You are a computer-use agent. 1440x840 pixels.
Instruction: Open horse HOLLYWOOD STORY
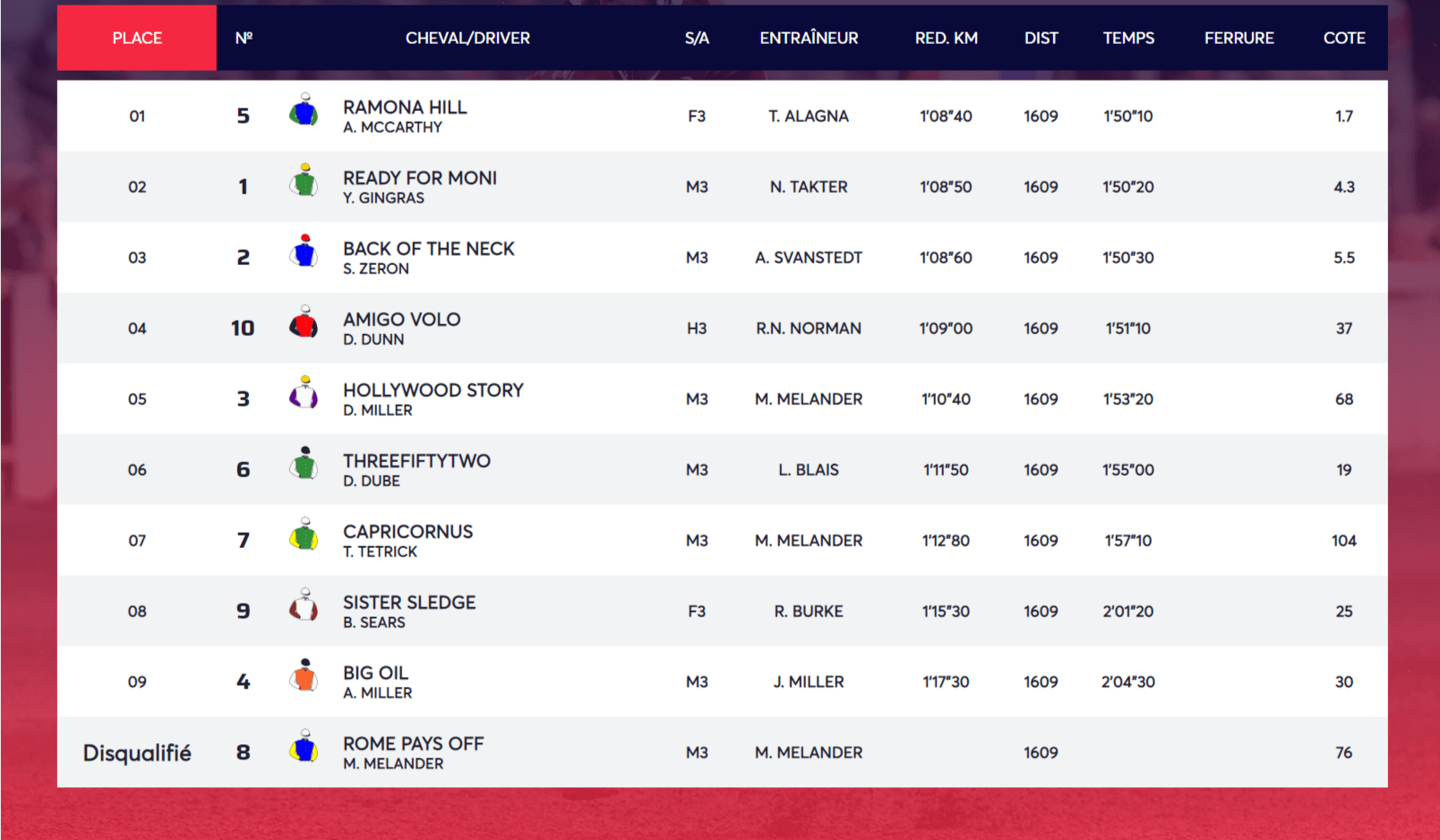click(433, 390)
